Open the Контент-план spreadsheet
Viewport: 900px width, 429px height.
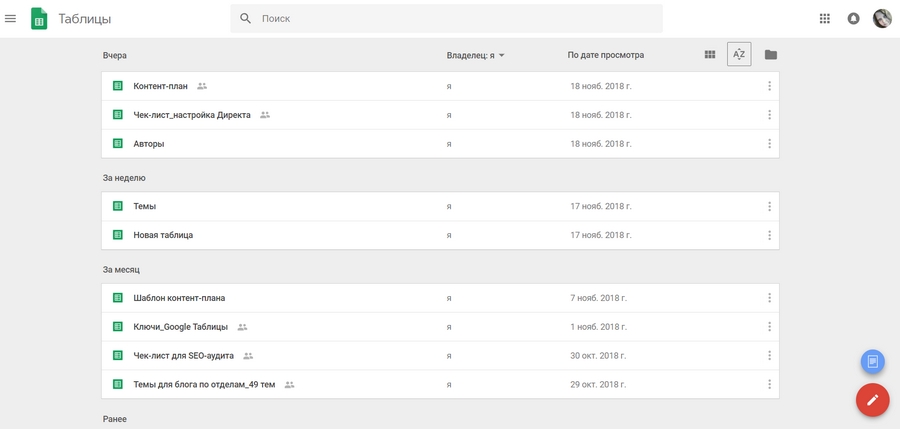click(160, 86)
